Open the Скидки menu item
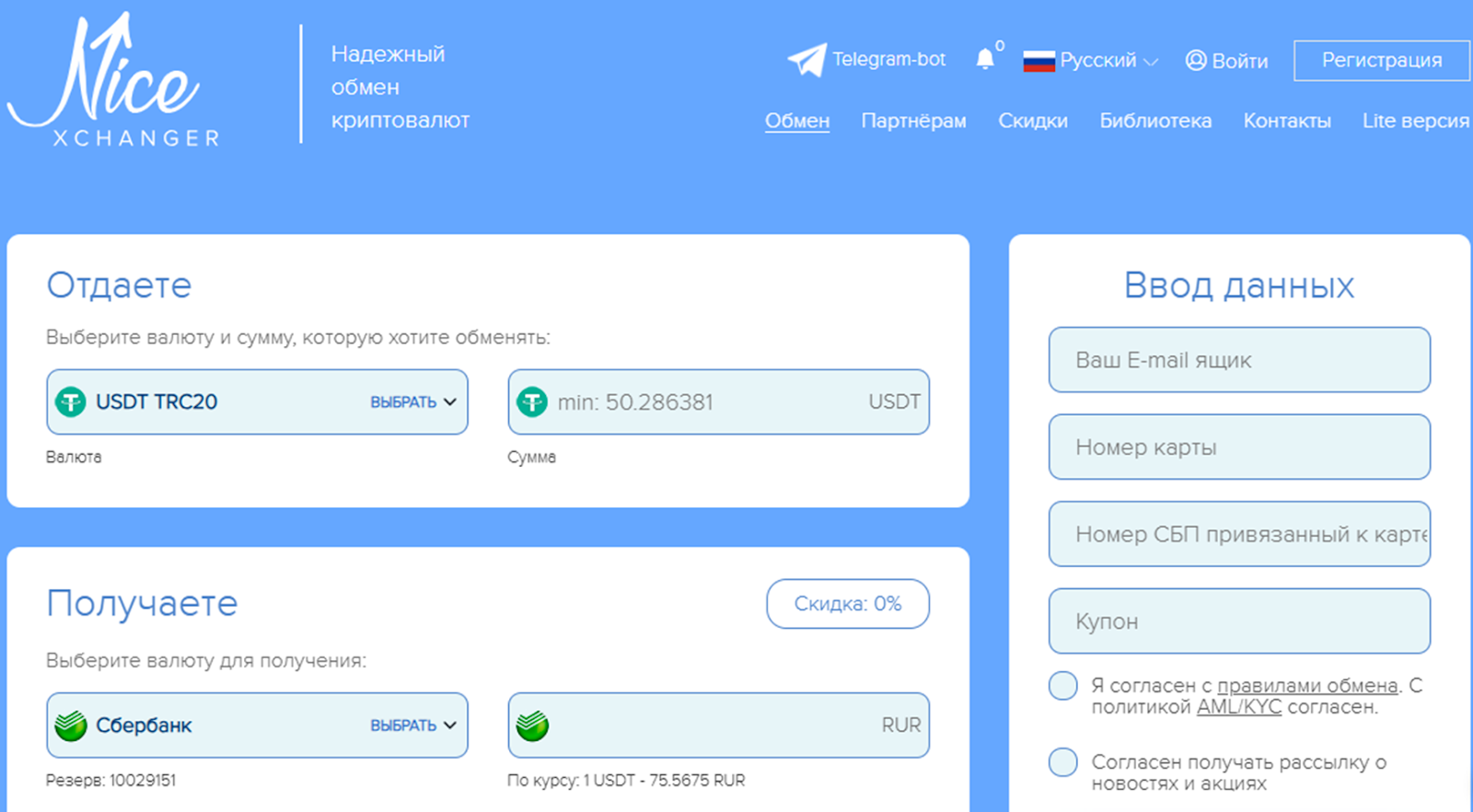Screen dimensions: 1473x812 [x=1033, y=121]
